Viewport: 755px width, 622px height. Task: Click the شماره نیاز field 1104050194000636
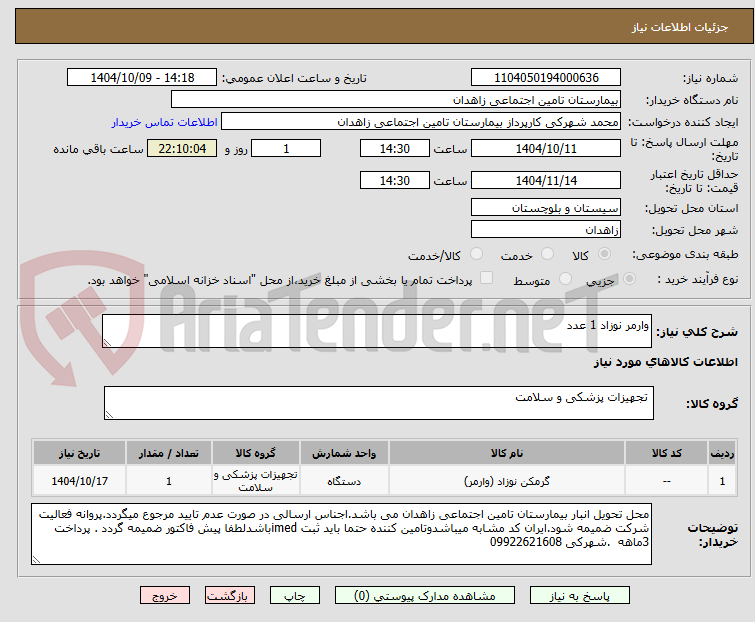coord(546,78)
